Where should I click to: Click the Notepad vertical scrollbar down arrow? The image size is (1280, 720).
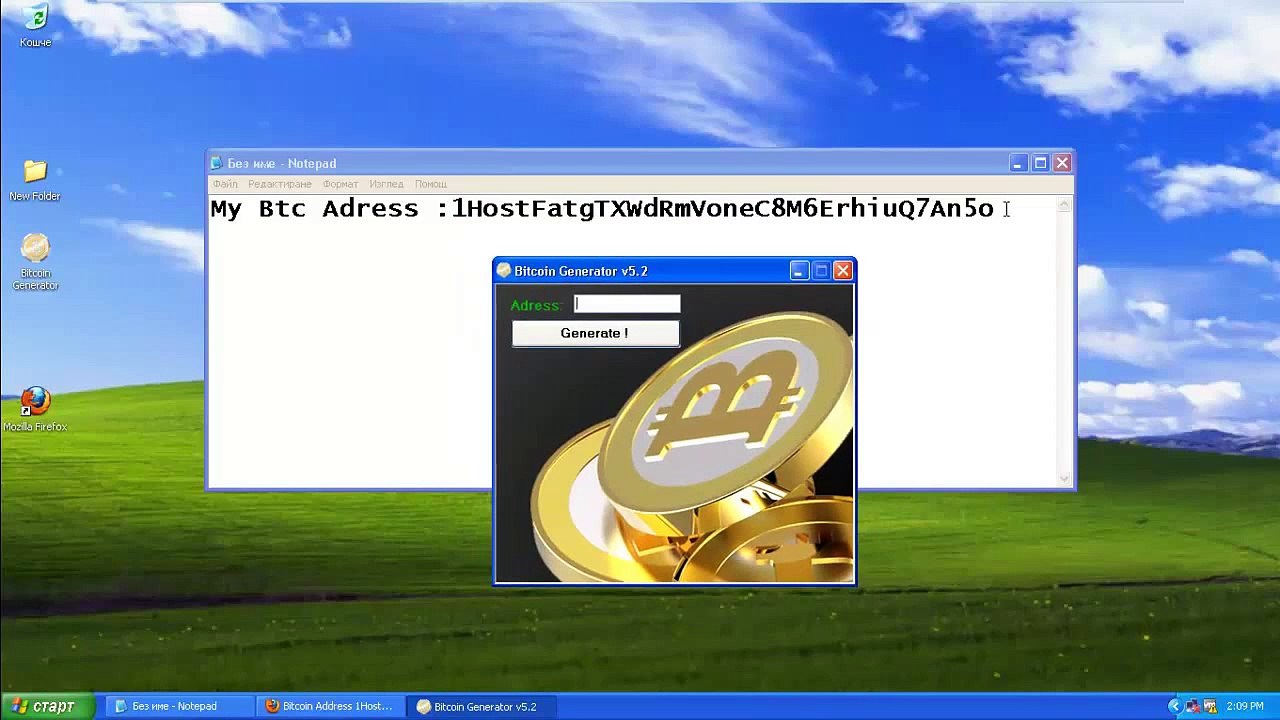click(1065, 478)
